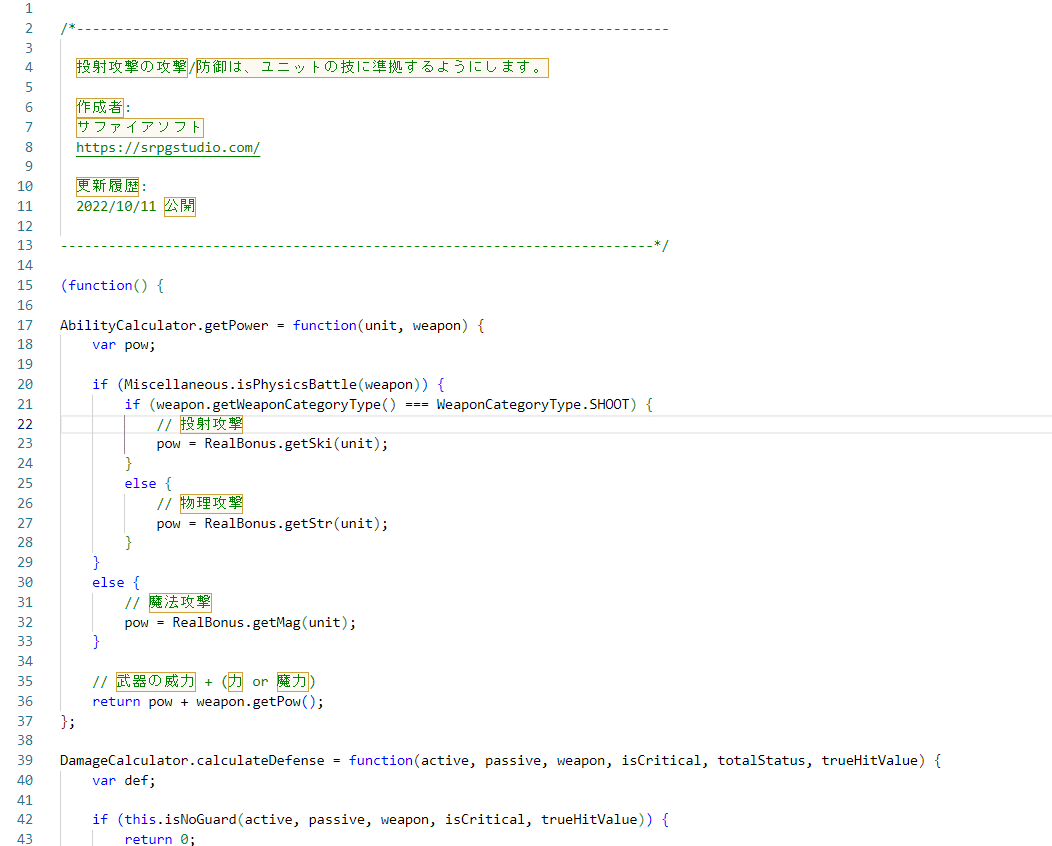Click 'Miscellaneous.isPhysicsBattle' on line 20
Screen dimensions: 1052x846
240,384
